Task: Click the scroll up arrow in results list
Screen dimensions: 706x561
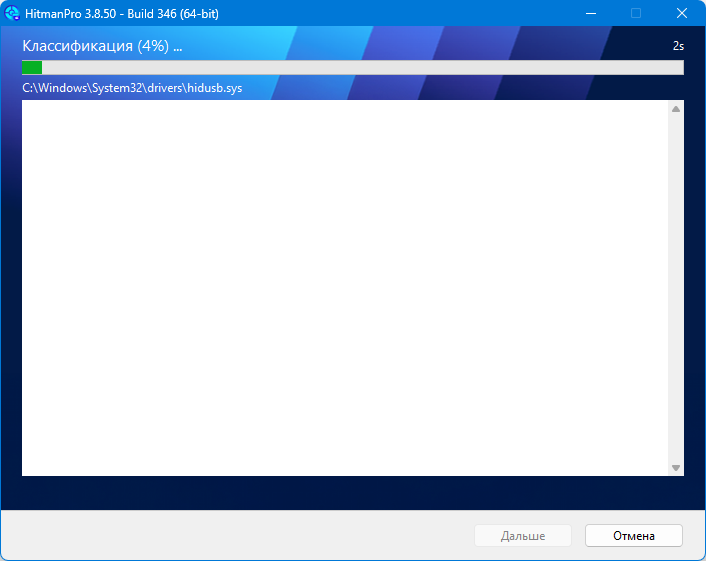Action: 676,109
